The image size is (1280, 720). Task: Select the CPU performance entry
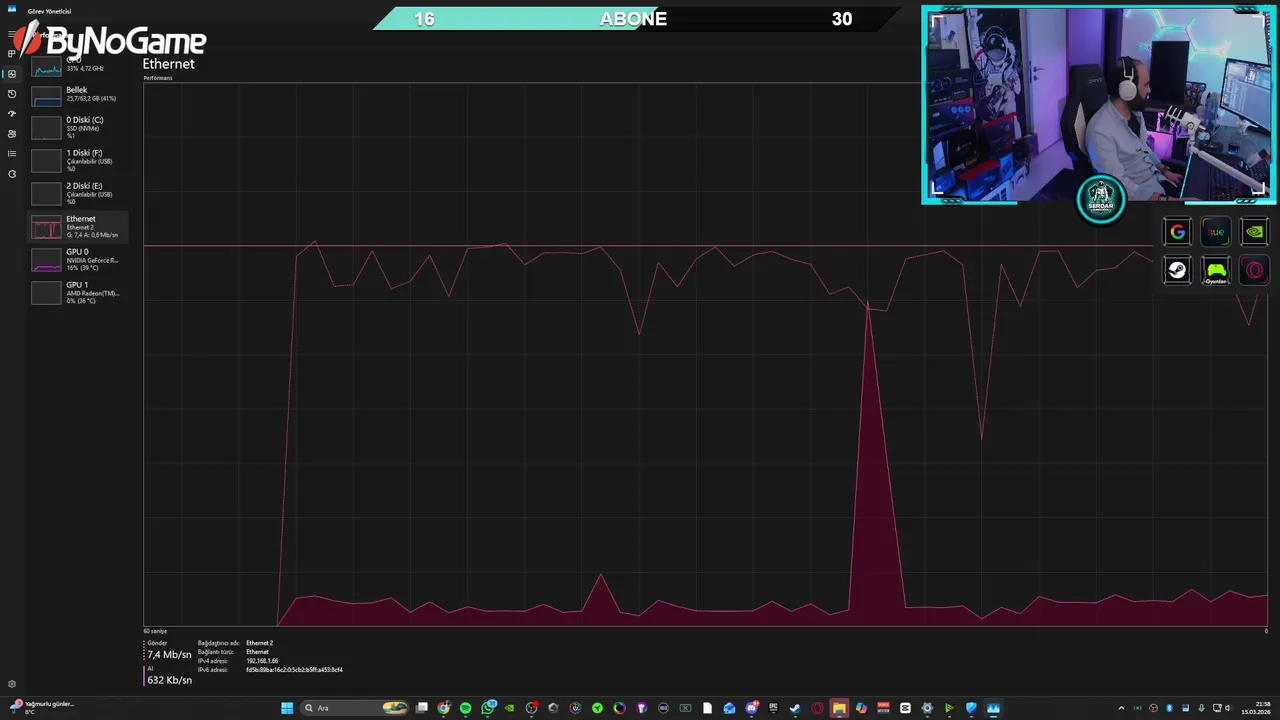[78, 65]
